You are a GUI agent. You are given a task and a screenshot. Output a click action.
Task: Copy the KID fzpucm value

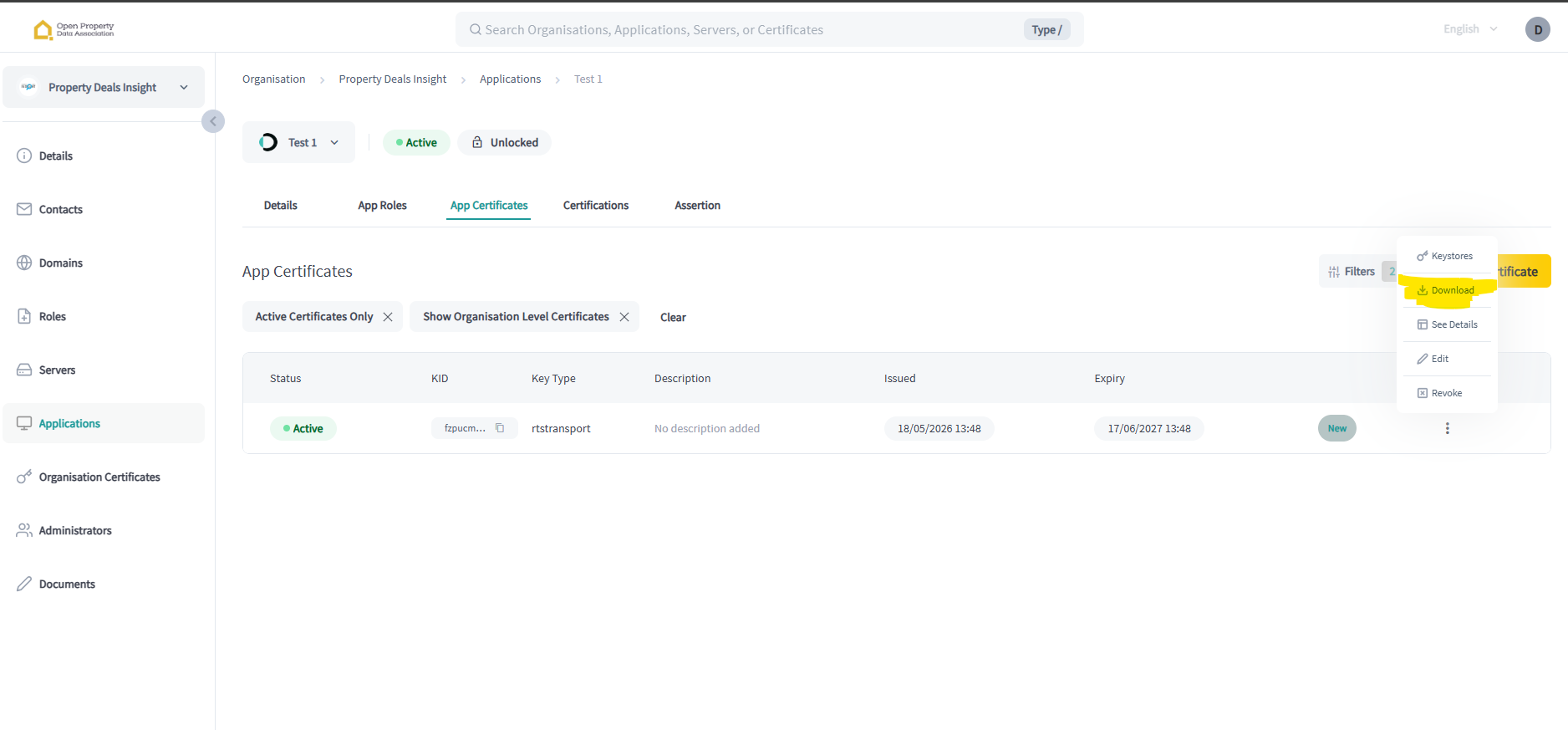500,428
